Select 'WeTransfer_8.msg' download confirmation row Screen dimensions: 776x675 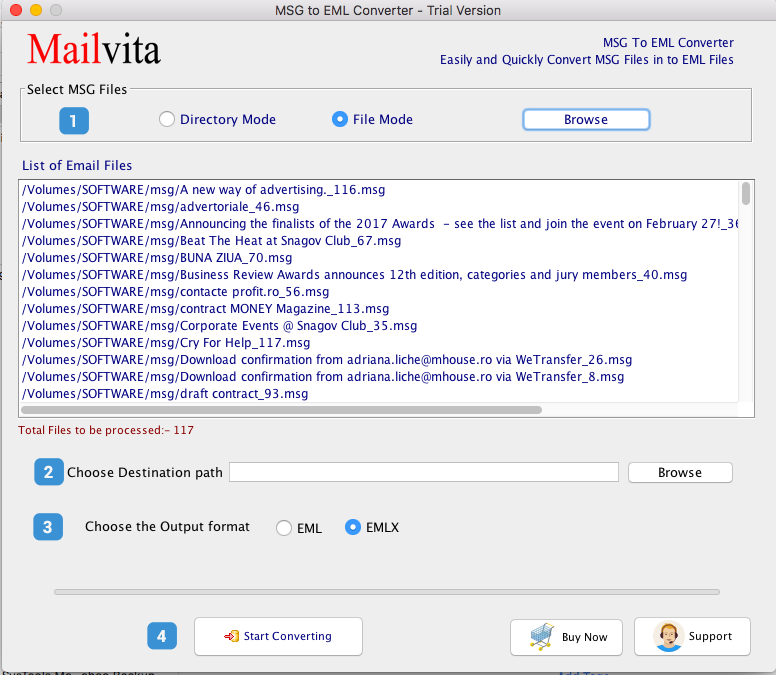[x=379, y=377]
